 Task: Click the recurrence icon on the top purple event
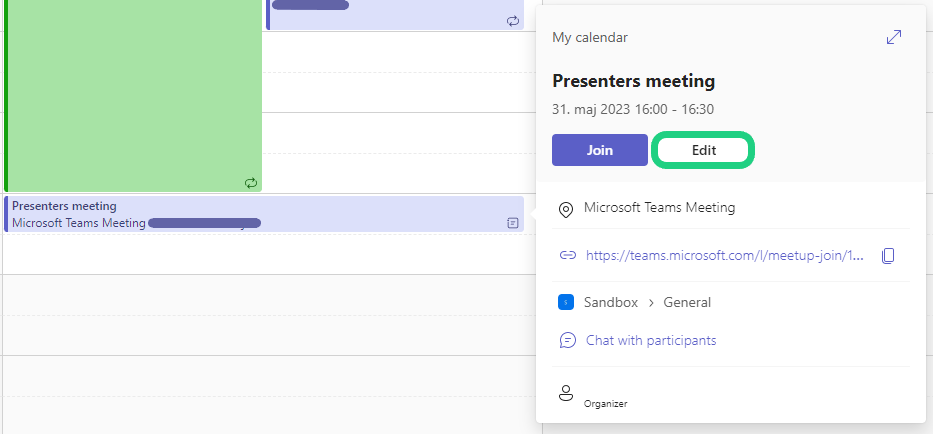click(x=513, y=20)
